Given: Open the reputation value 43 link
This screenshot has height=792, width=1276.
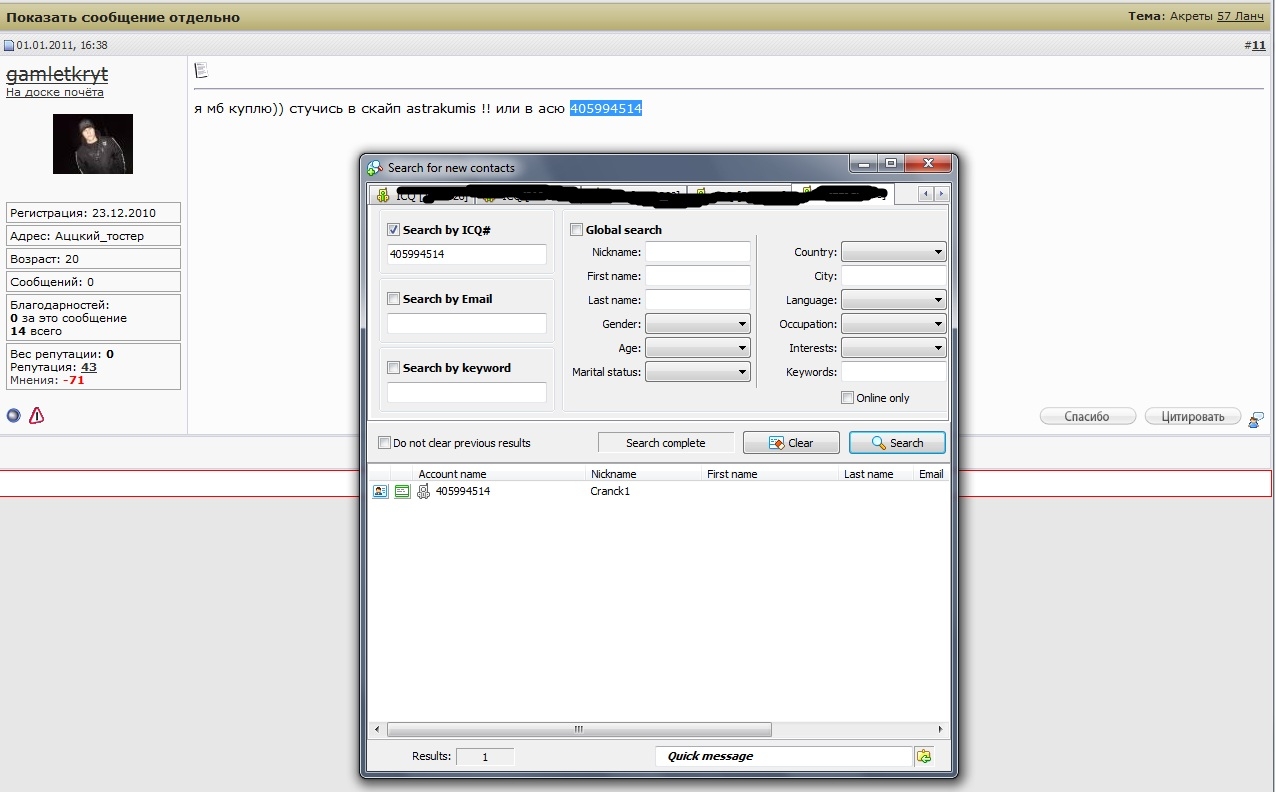Looking at the screenshot, I should [89, 367].
